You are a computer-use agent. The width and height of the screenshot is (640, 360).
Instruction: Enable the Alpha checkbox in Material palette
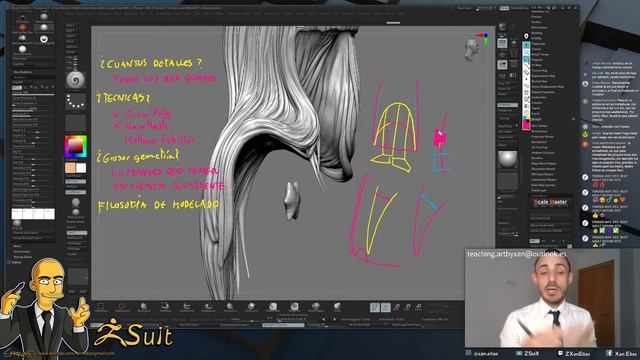click(9, 262)
